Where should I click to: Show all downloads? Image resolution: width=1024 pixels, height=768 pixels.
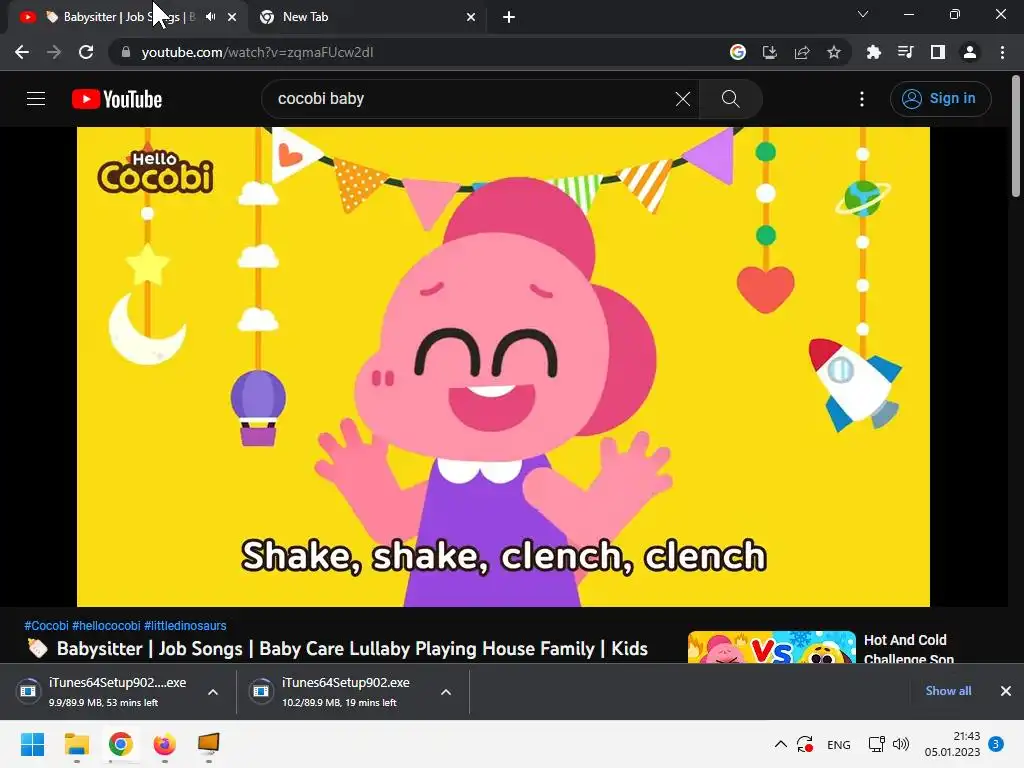tap(948, 691)
